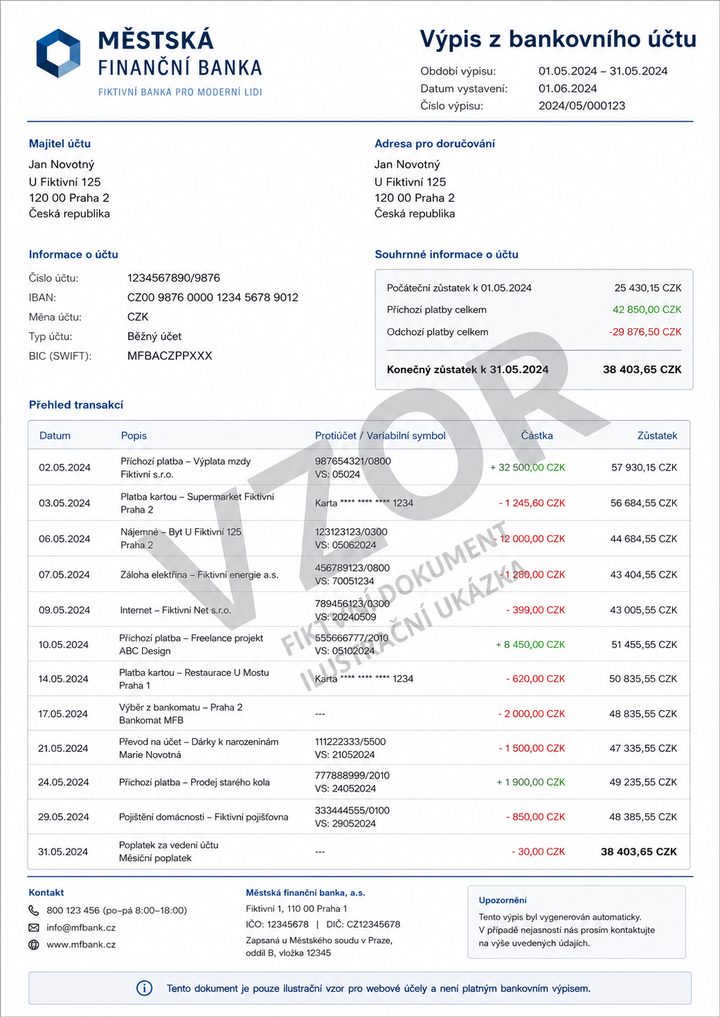Click the issue date 01.06.2024
Viewport: 720px width, 1017px height.
[568, 89]
